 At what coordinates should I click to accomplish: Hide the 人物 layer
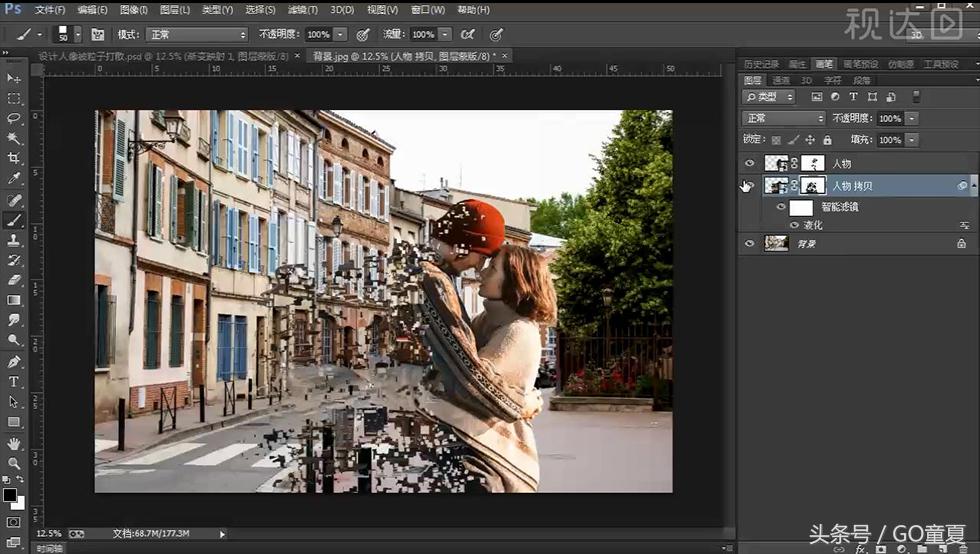tap(749, 163)
